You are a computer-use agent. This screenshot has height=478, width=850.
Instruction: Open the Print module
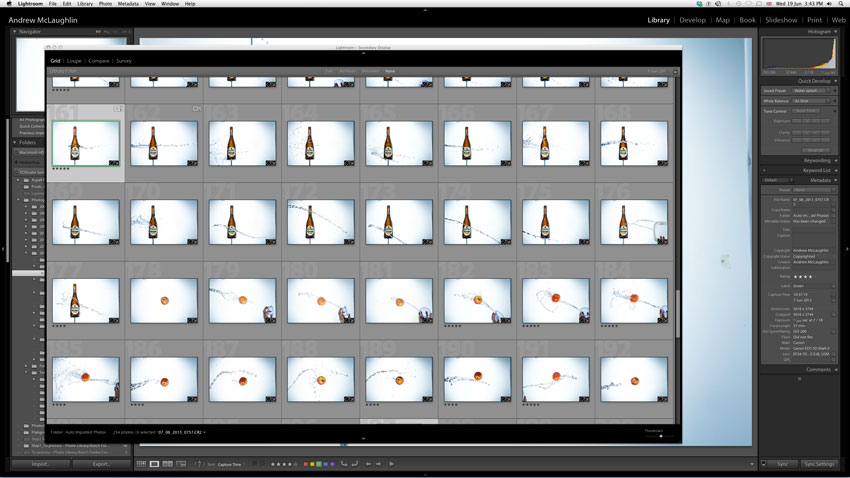814,20
